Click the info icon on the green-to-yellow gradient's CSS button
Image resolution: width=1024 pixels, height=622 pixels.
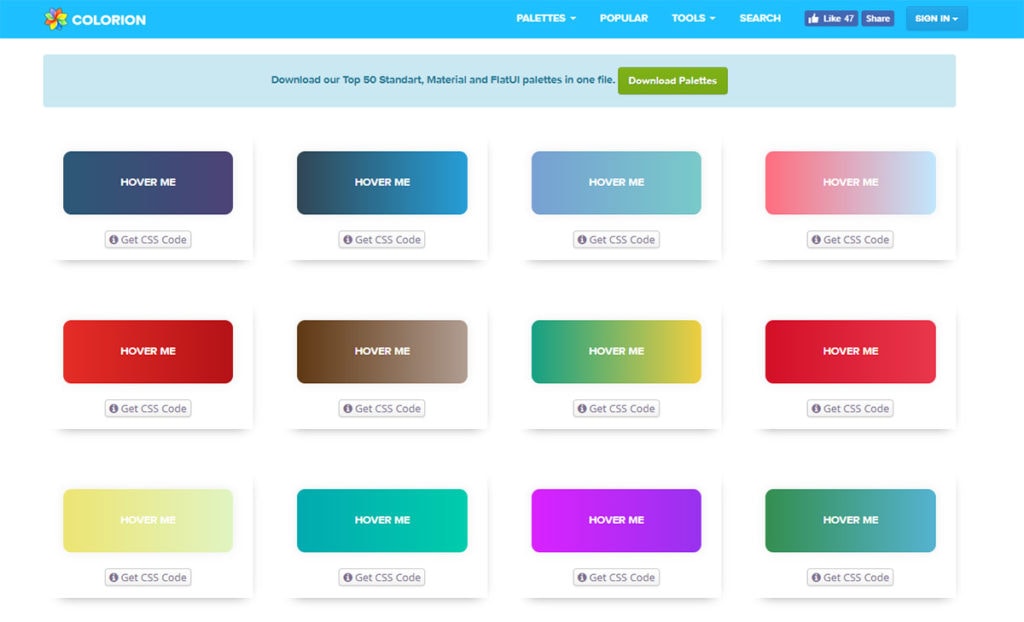[x=582, y=408]
